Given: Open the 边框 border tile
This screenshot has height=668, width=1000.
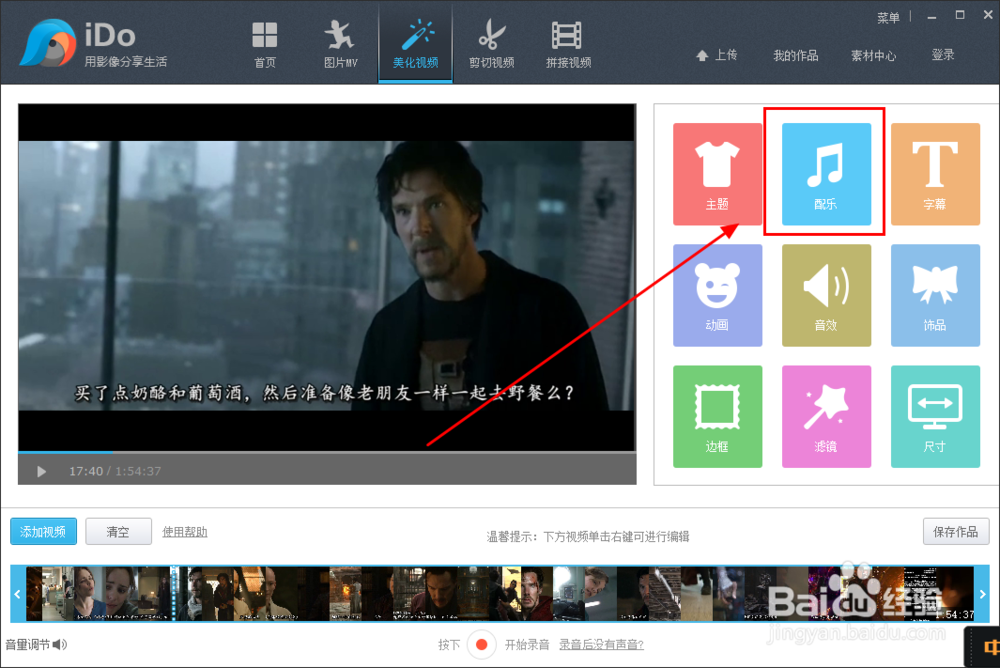Looking at the screenshot, I should (717, 416).
